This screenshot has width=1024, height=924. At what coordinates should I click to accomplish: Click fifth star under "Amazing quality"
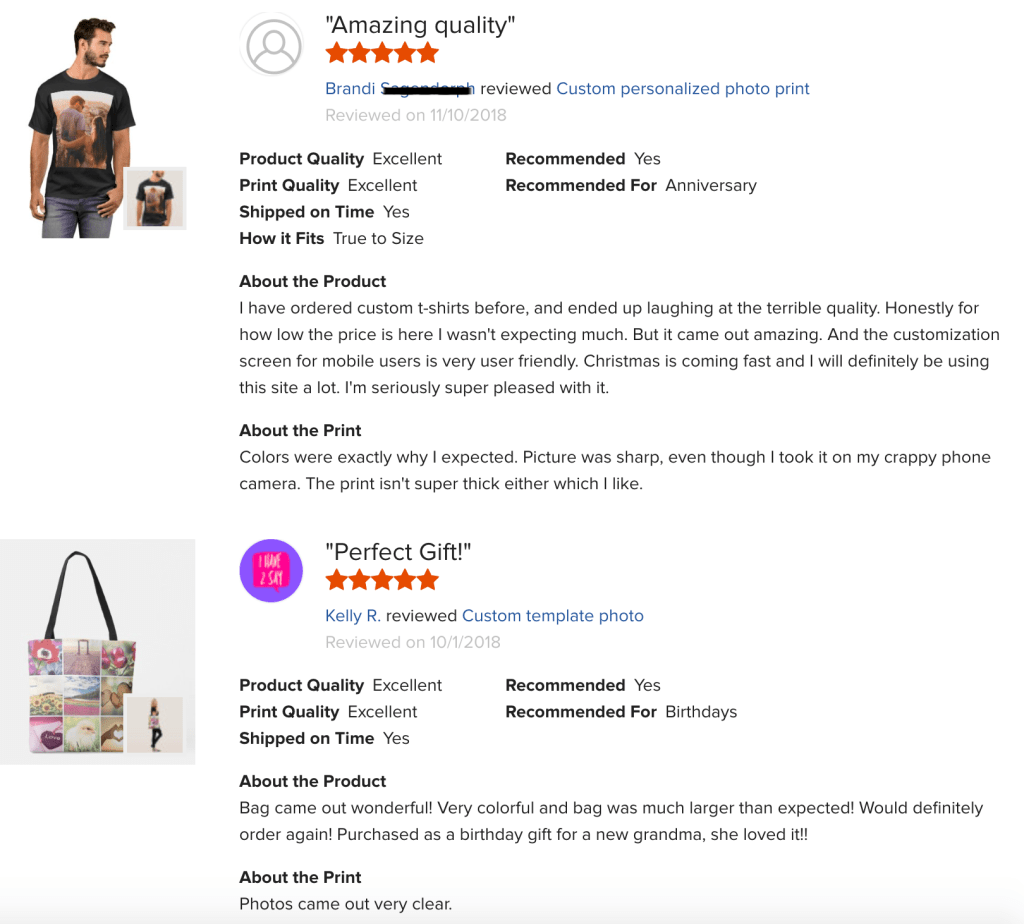click(428, 53)
